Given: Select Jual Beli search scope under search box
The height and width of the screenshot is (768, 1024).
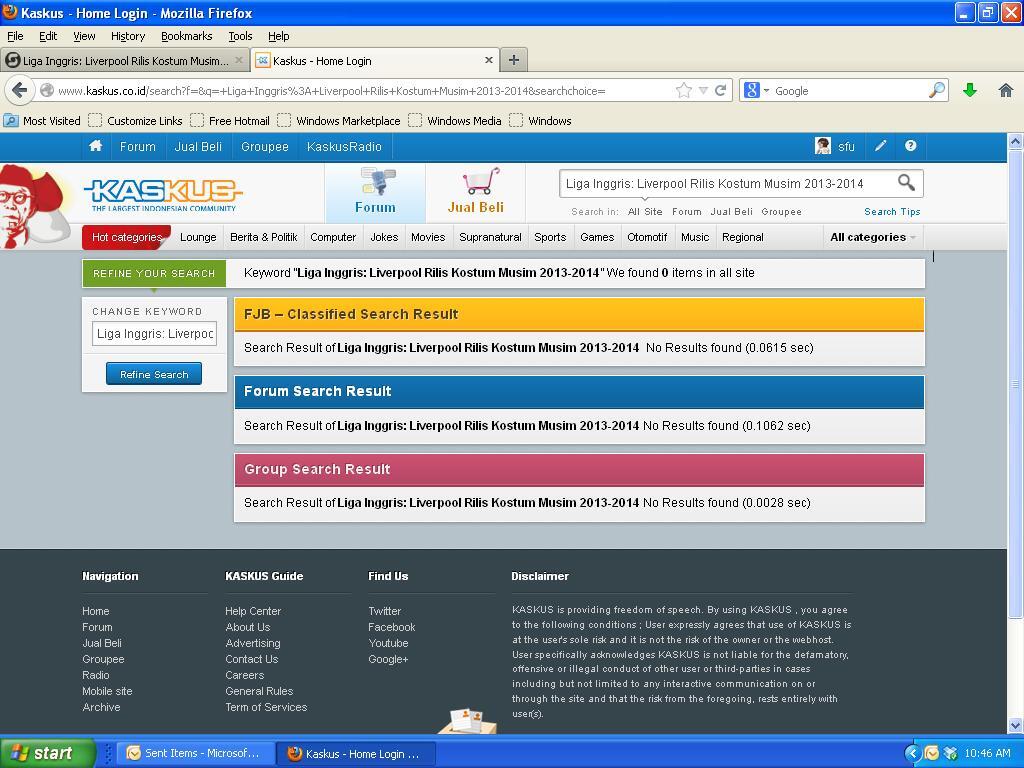Looking at the screenshot, I should (731, 212).
